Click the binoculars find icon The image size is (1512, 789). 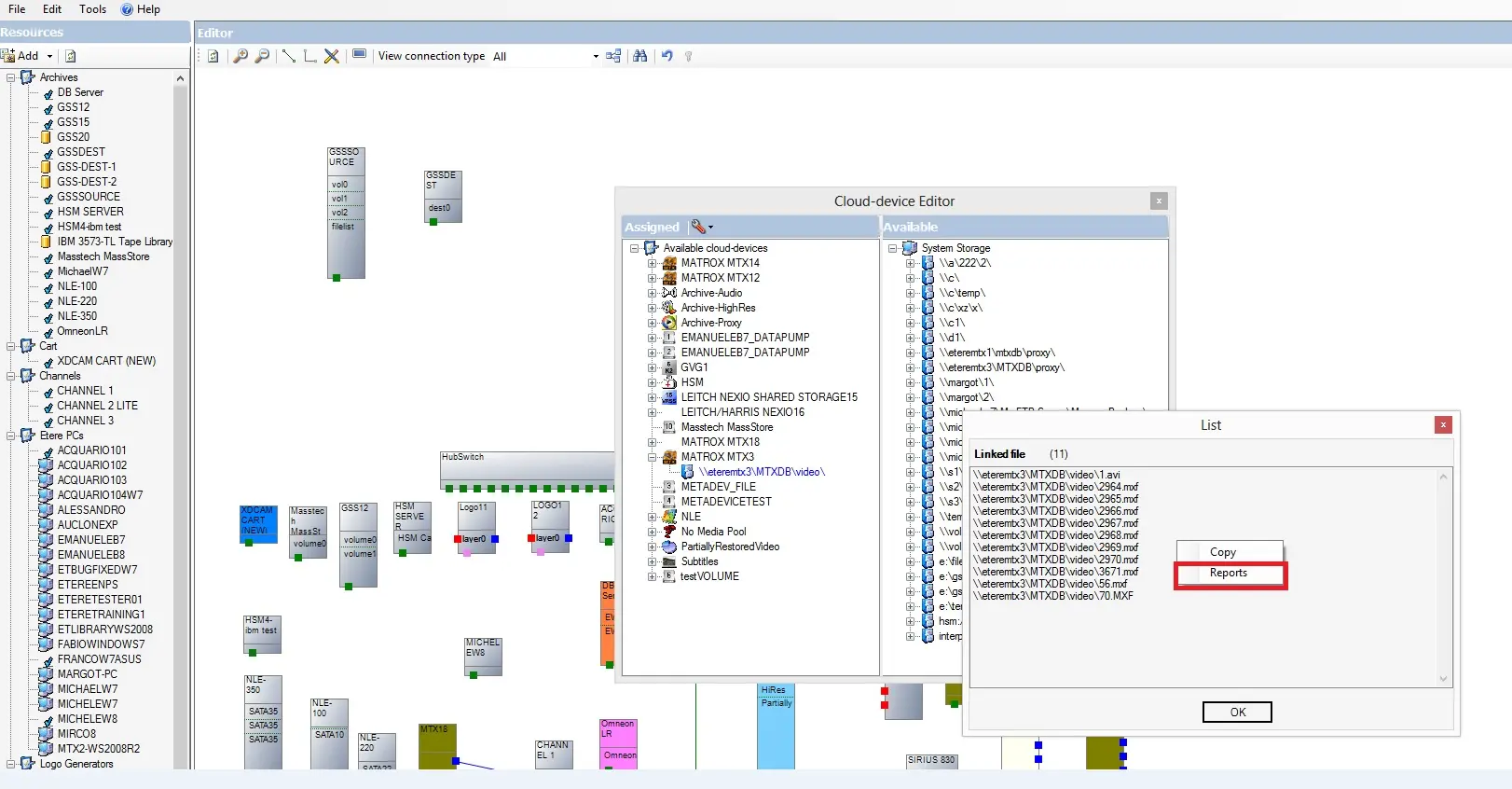[x=639, y=56]
